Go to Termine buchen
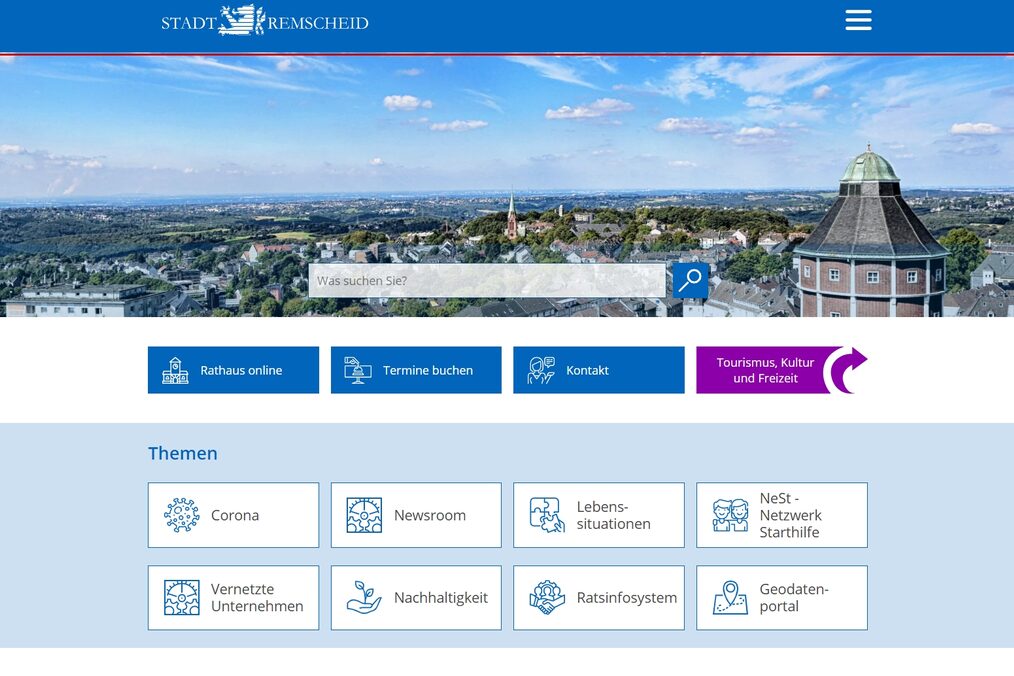This screenshot has width=1014, height=676. 416,370
